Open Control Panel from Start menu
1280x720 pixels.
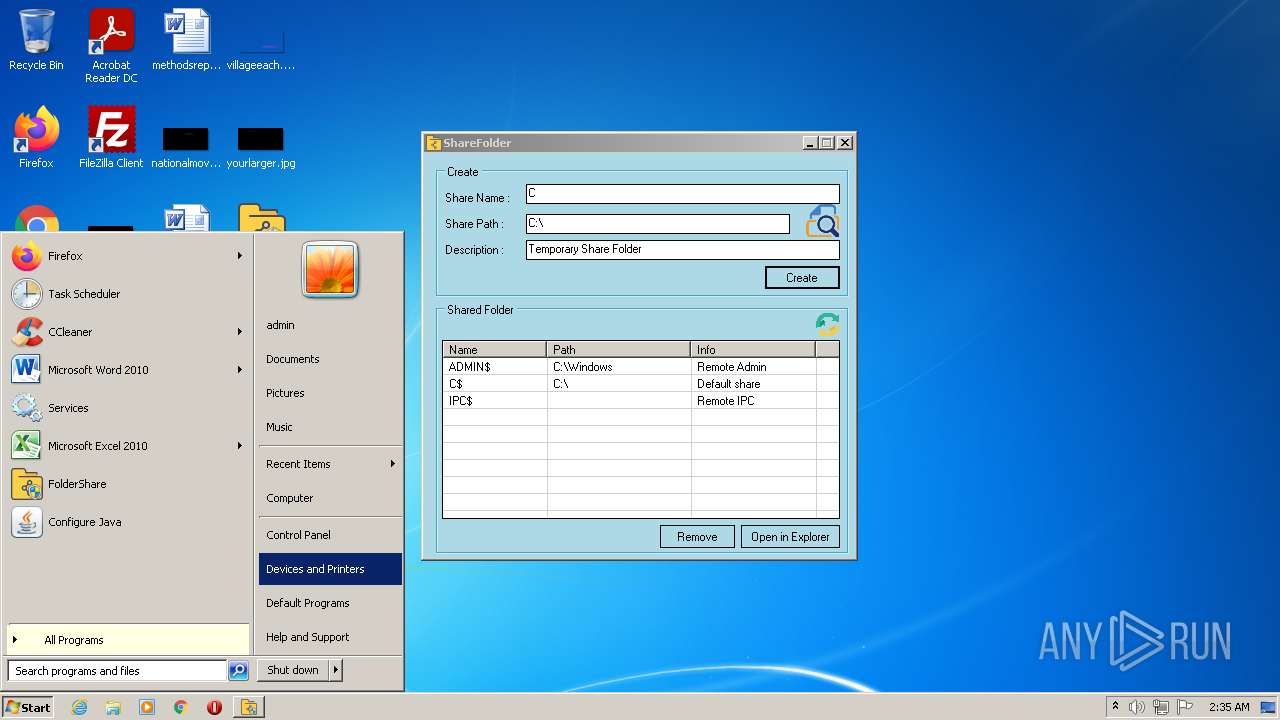[330, 535]
